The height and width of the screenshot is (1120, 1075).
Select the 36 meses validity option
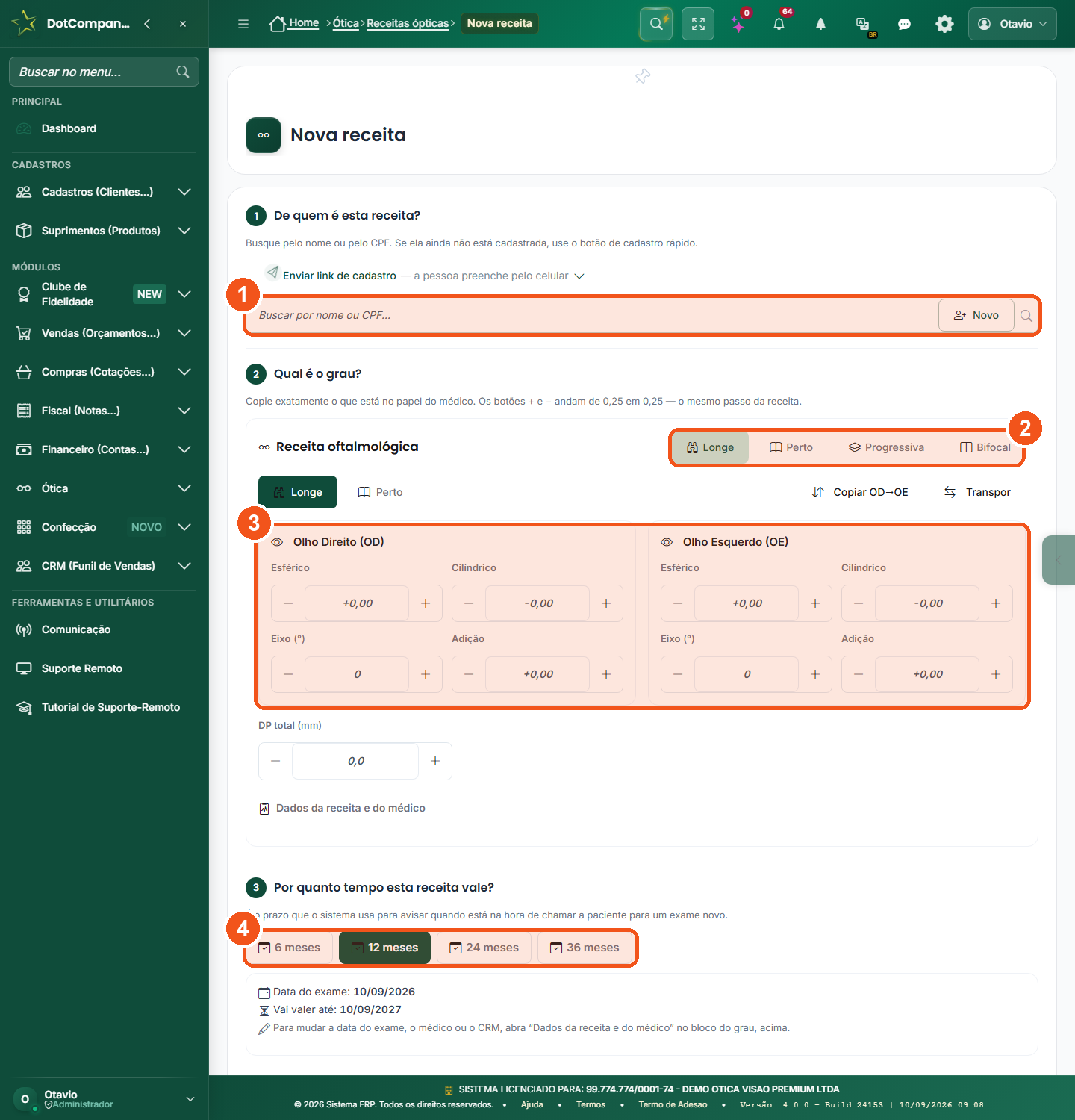[x=585, y=948]
